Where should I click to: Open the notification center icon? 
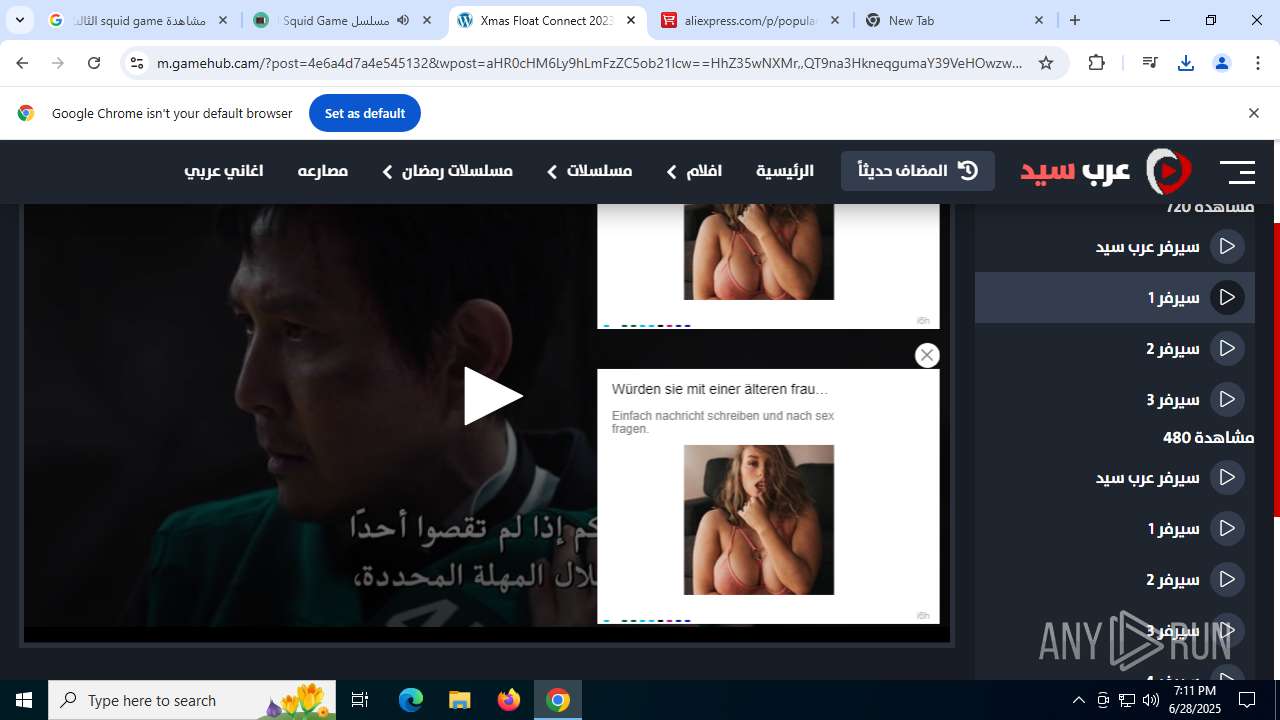[1247, 700]
